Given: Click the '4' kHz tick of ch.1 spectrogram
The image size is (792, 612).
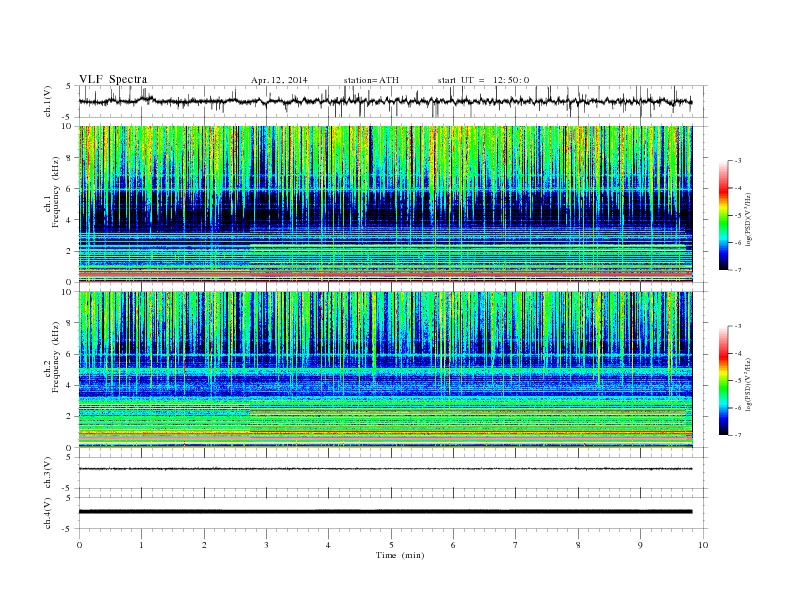Looking at the screenshot, I should (69, 220).
